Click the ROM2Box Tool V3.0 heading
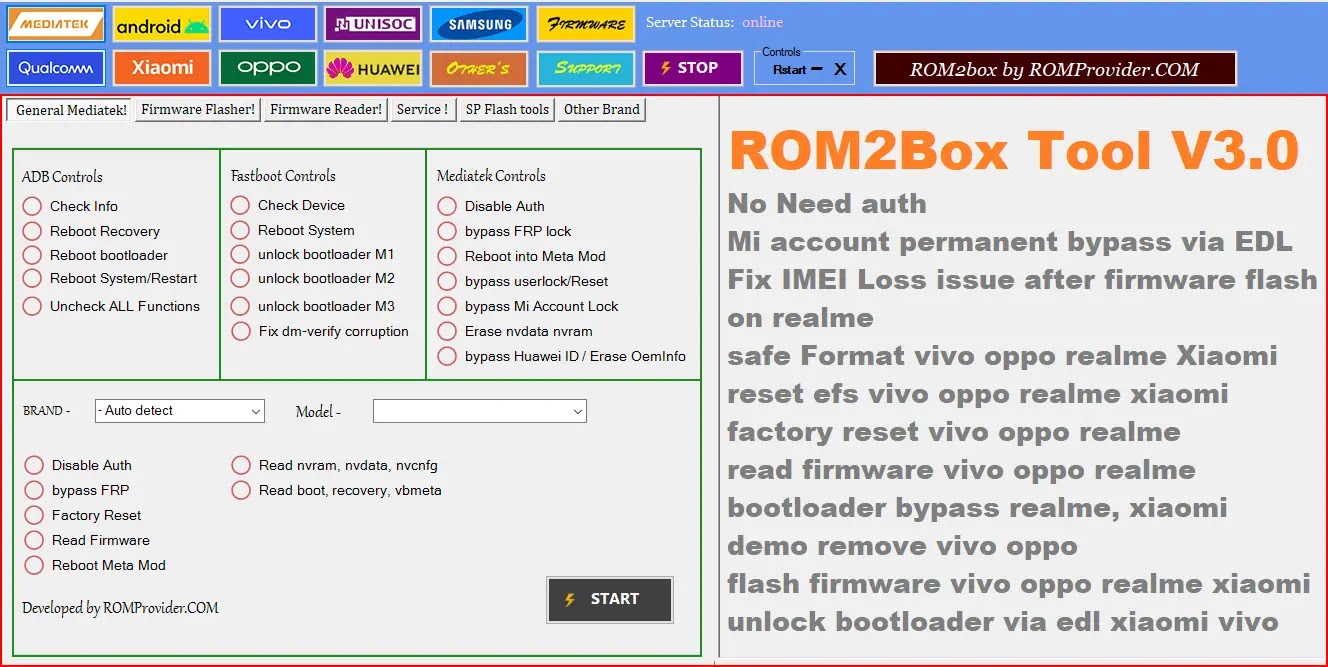 tap(1014, 151)
